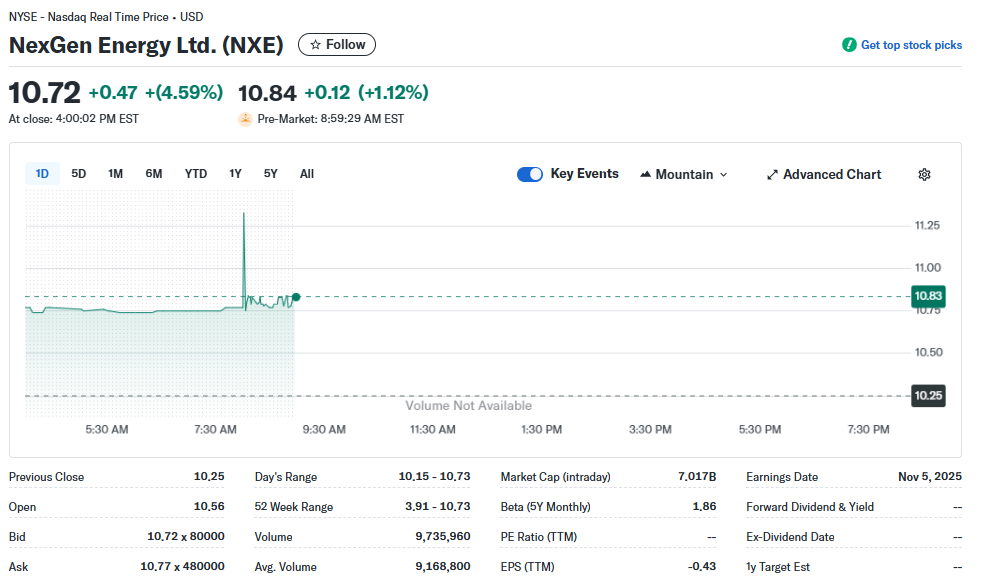Choose the 5Y chart range
Image resolution: width=983 pixels, height=583 pixels.
coord(271,174)
